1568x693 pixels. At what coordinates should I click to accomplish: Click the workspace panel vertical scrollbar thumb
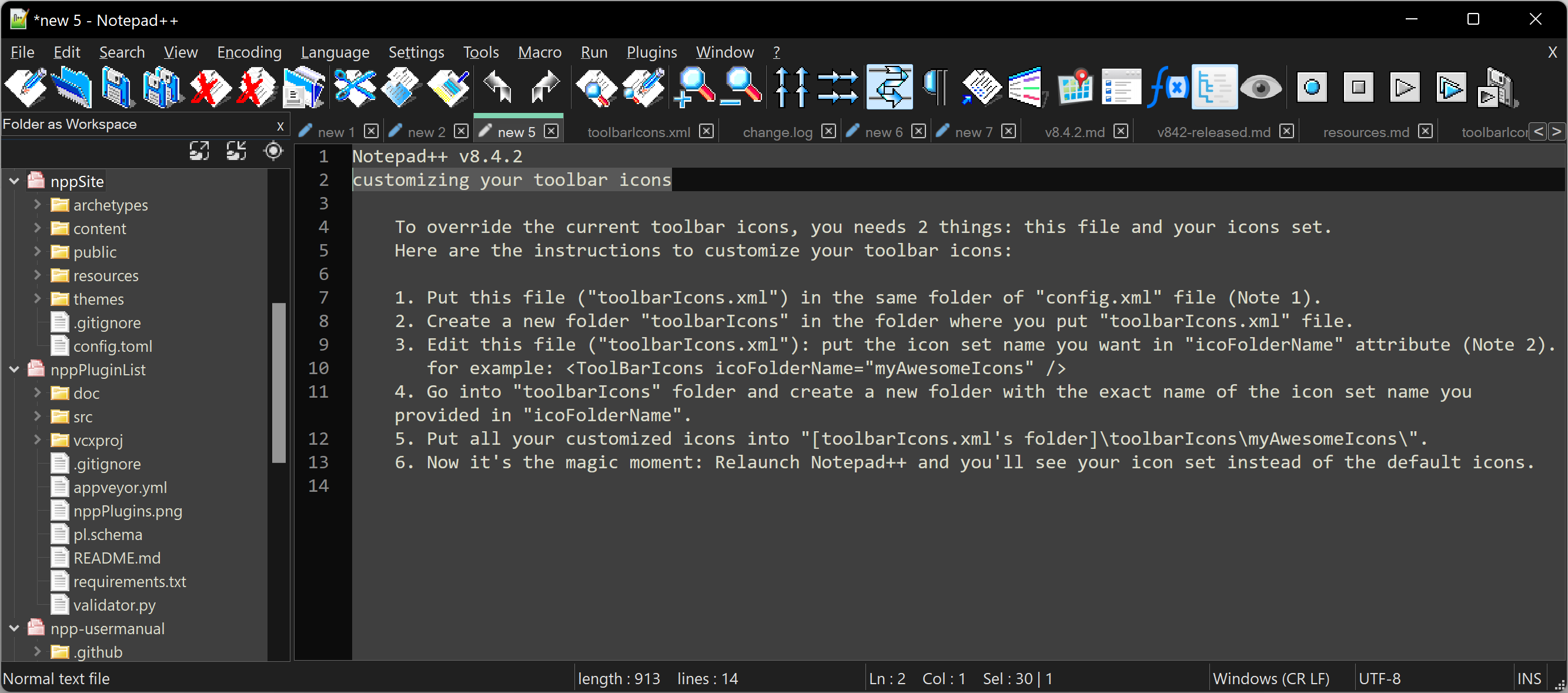[279, 382]
